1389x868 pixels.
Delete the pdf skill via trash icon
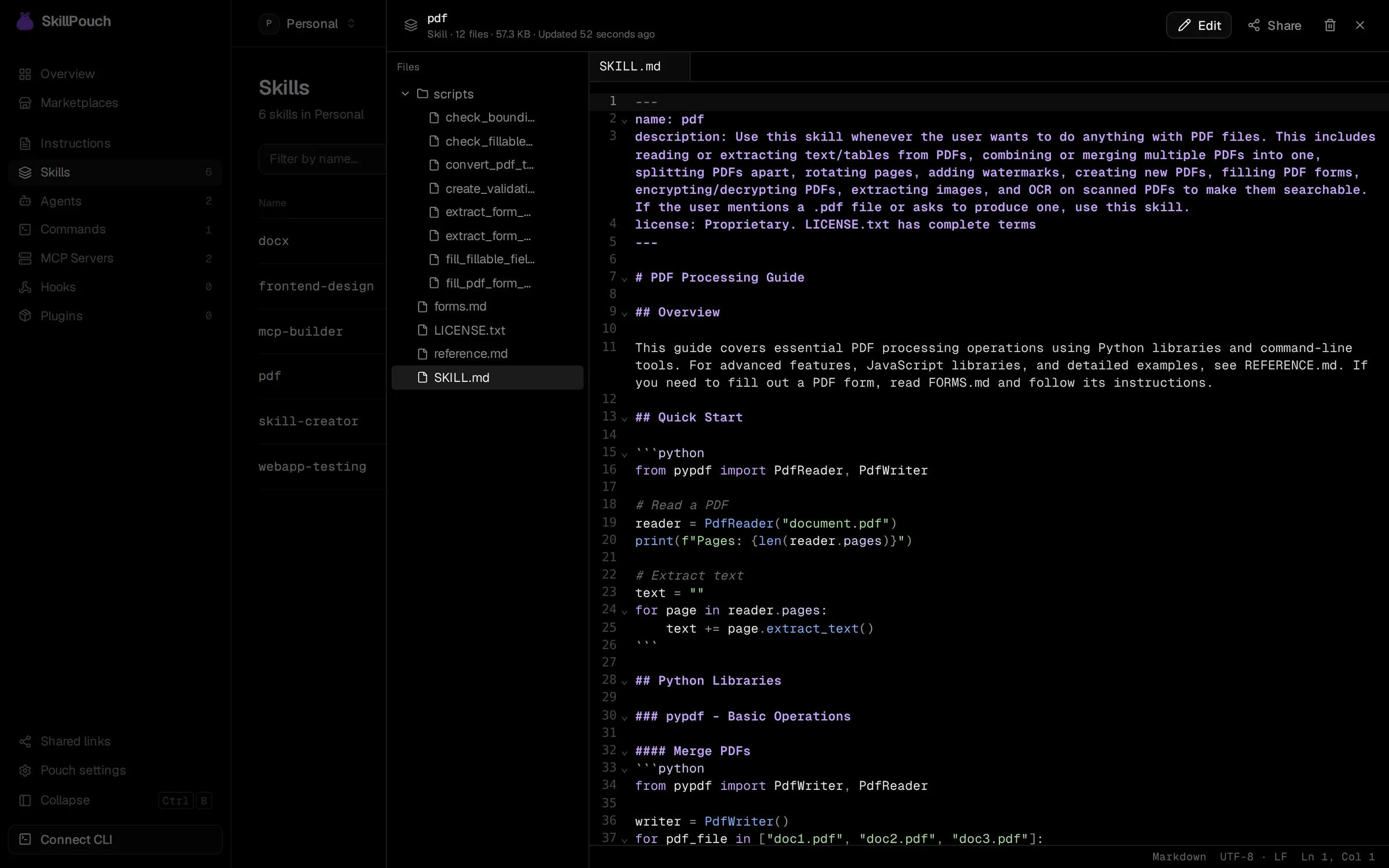pos(1330,25)
